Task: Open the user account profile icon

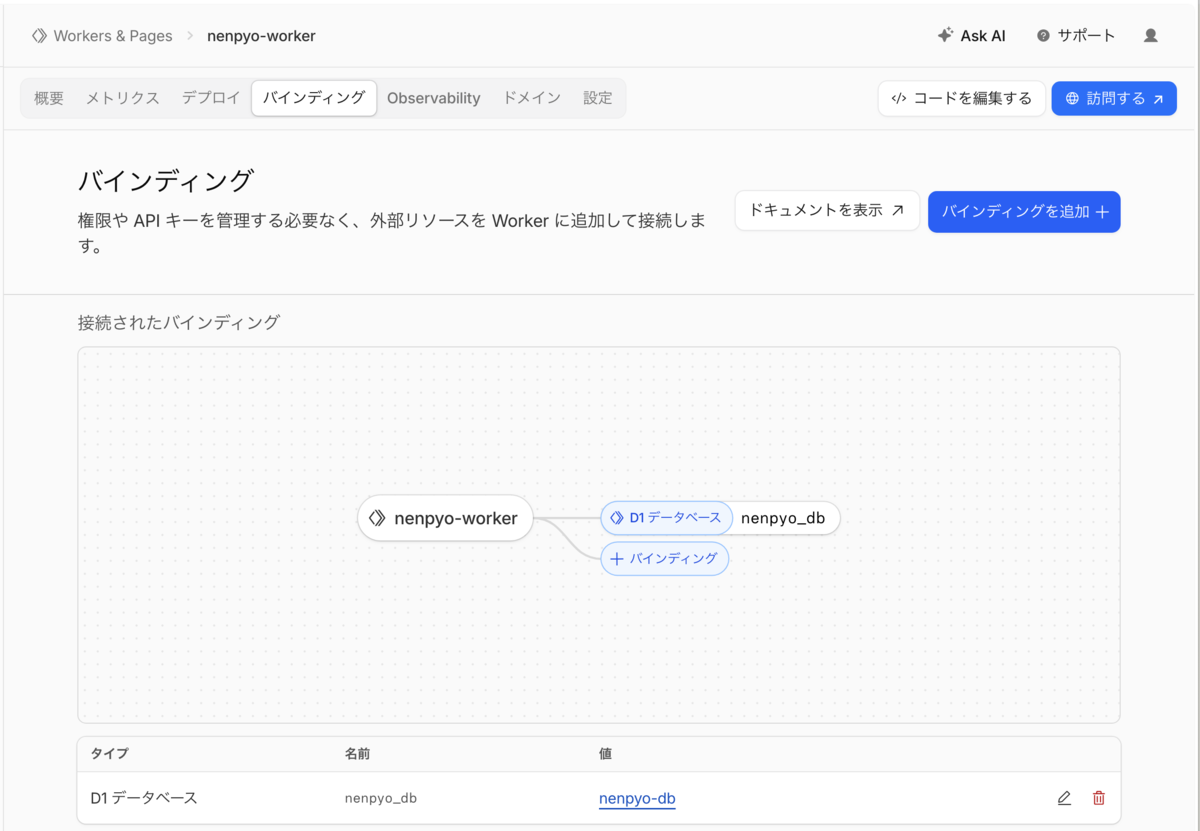Action: pyautogui.click(x=1150, y=36)
